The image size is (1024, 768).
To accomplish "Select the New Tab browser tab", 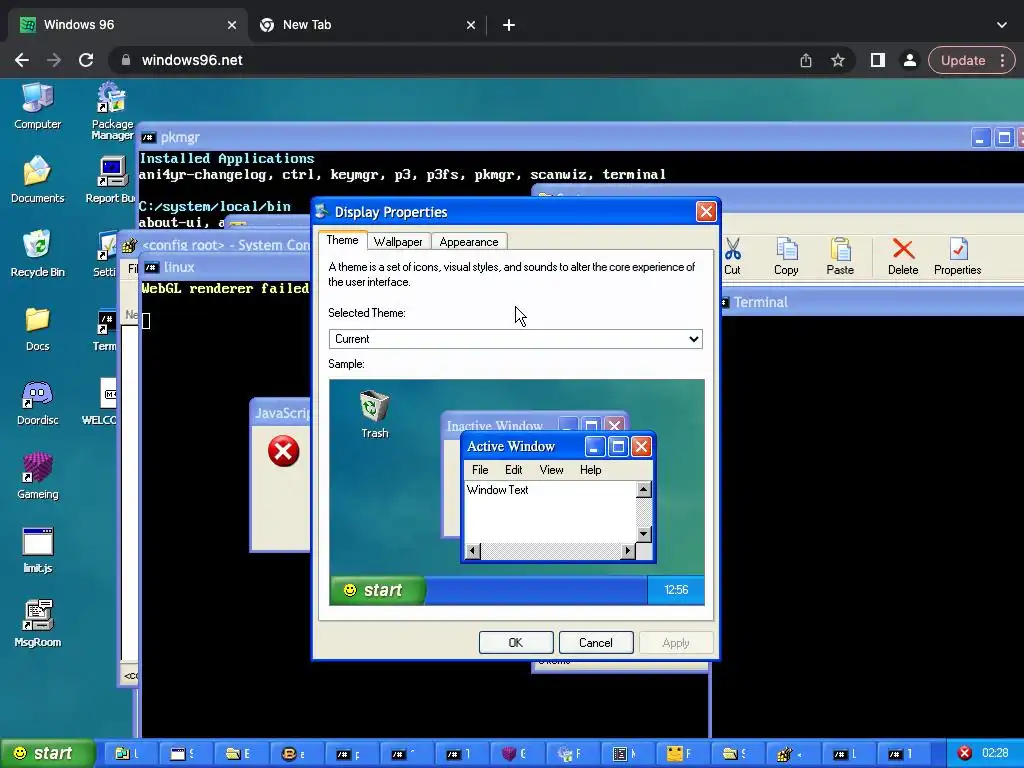I will click(367, 25).
